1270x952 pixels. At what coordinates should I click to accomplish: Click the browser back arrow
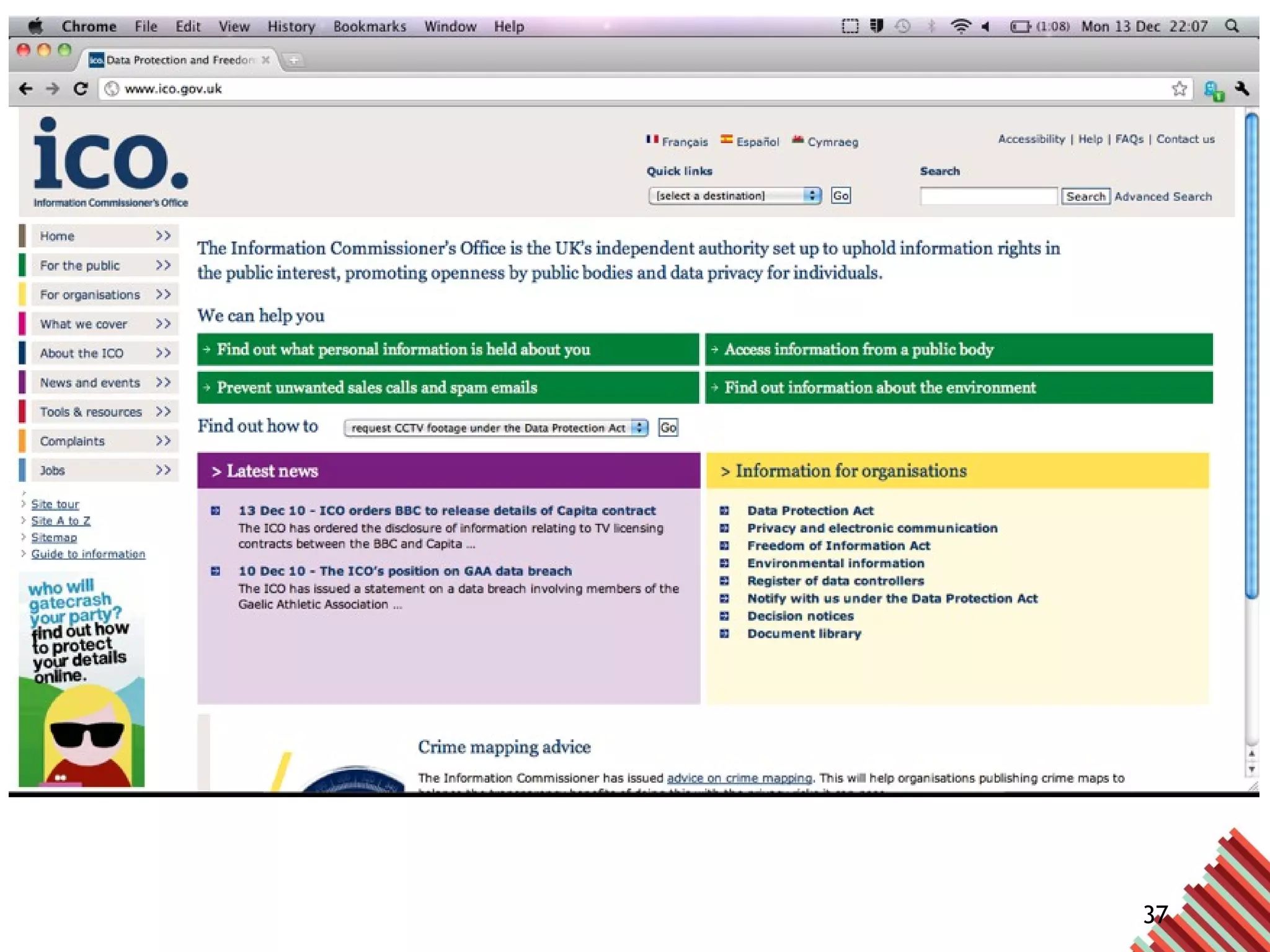tap(26, 89)
